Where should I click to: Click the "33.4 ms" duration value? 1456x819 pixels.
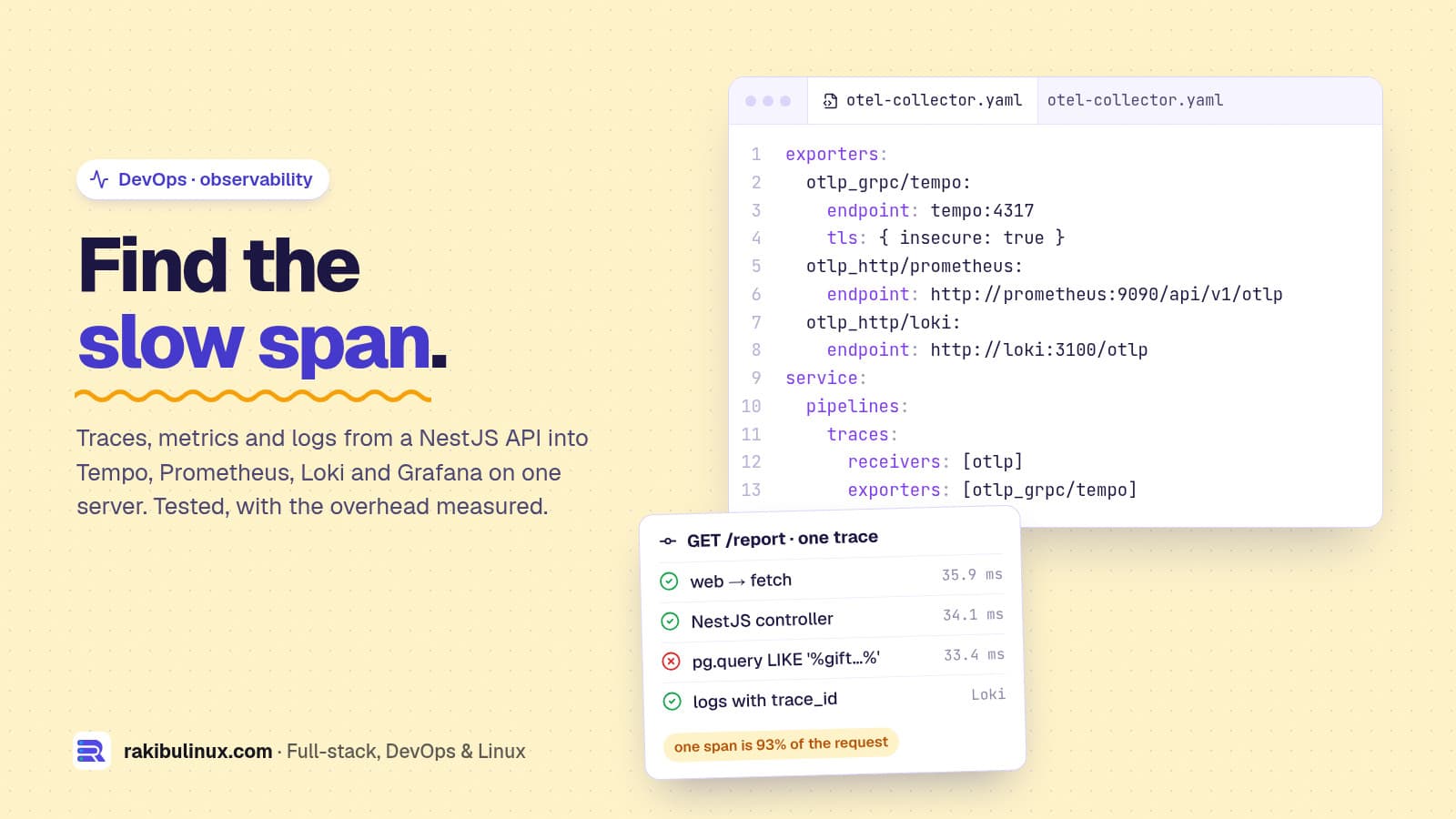pos(974,655)
